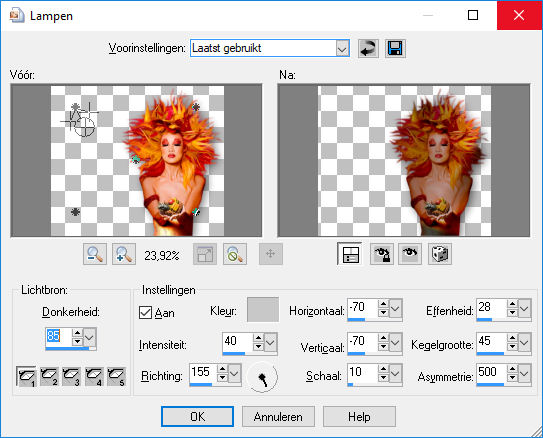The image size is (543, 438).
Task: Select light source number 3
Action: click(71, 376)
